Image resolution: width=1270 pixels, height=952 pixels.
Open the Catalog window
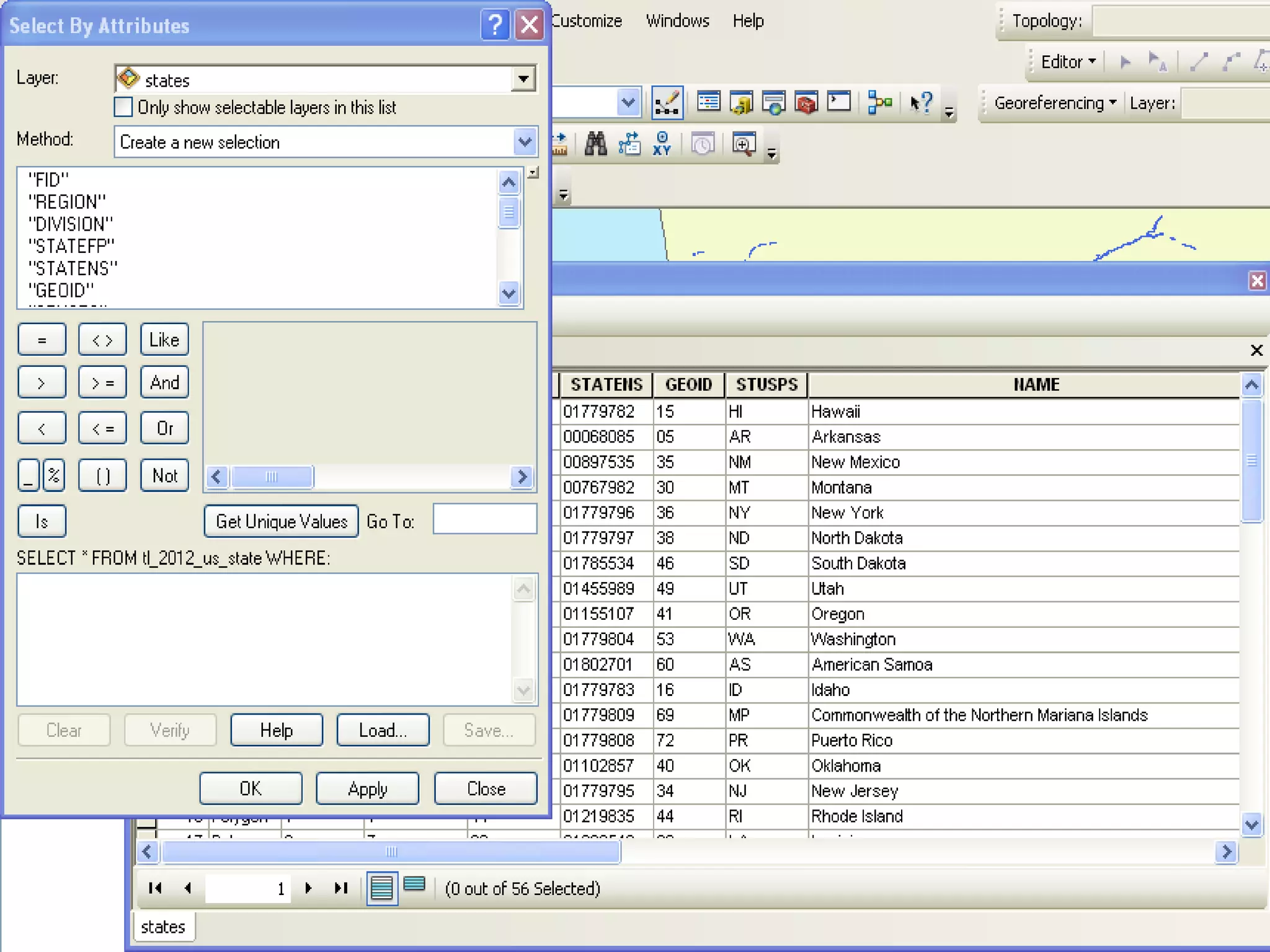[x=742, y=103]
